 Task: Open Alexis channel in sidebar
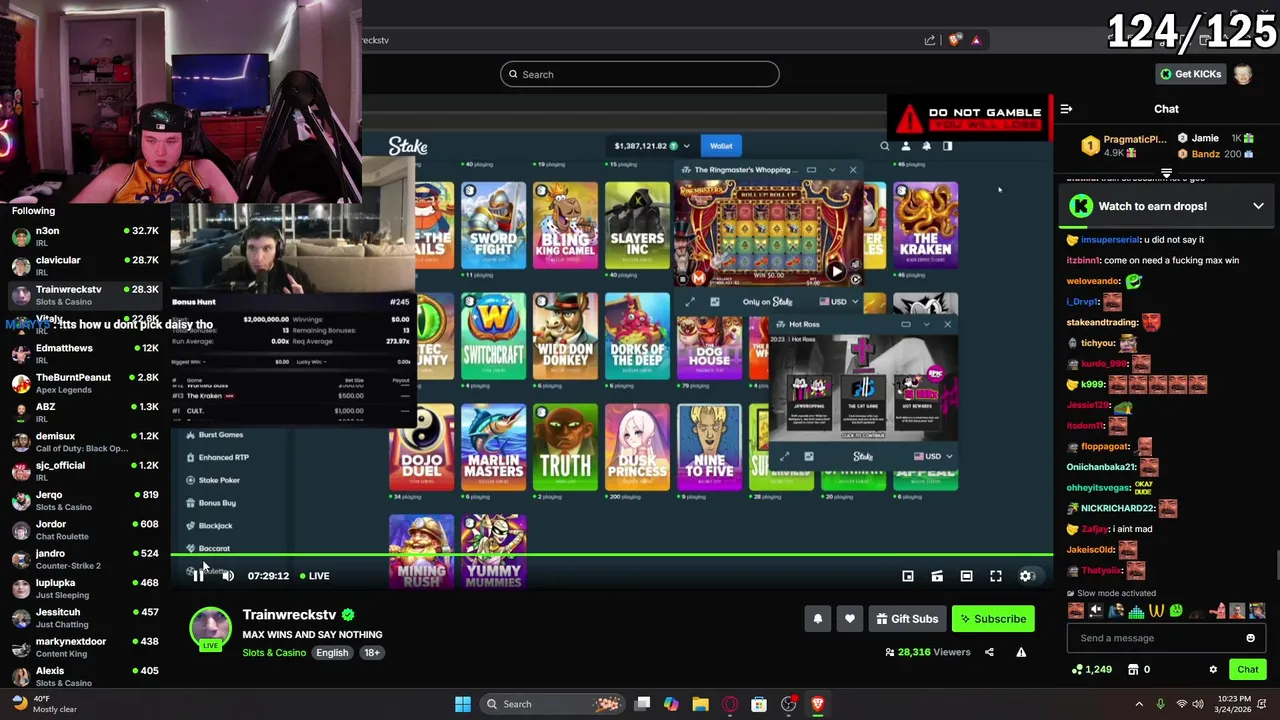[85, 676]
